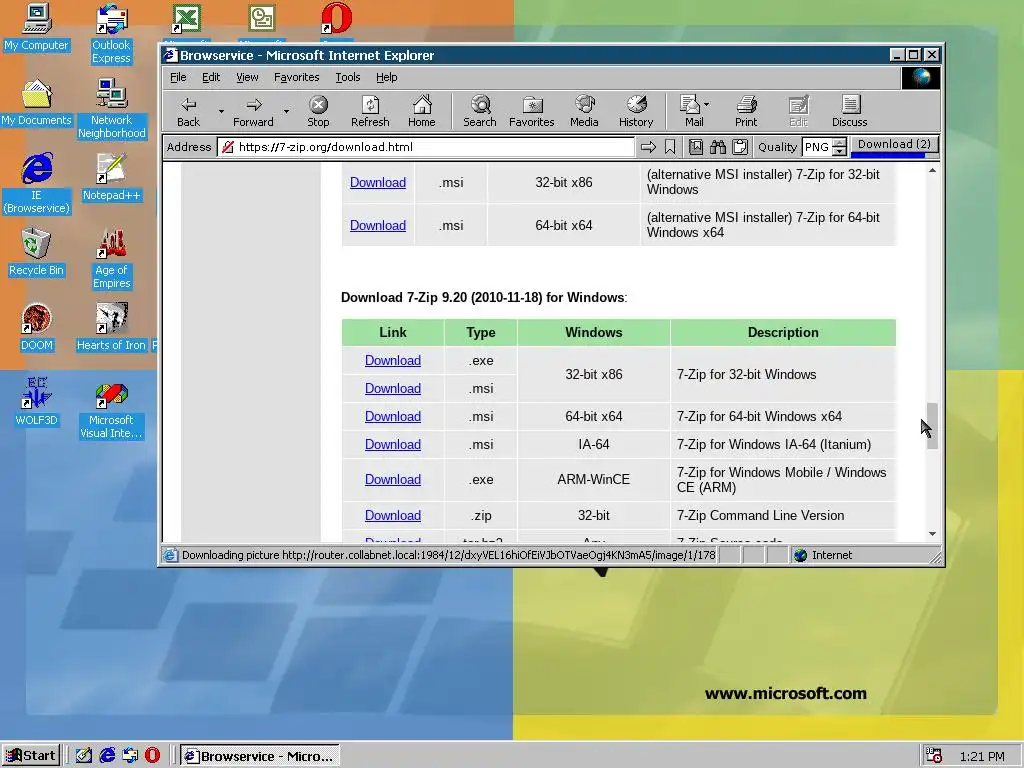Expand the Forward button dropdown arrow

[286, 112]
